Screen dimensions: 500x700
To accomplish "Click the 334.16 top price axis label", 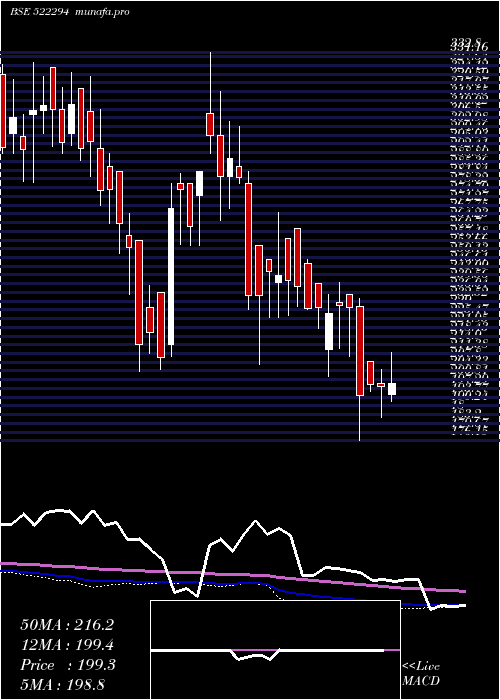I will 470,46.
